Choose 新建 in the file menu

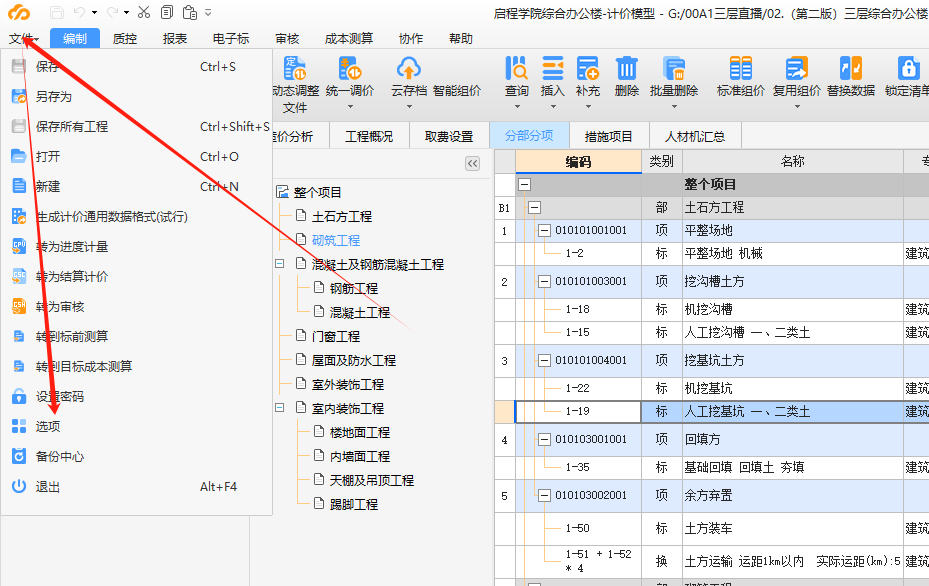[x=136, y=187]
